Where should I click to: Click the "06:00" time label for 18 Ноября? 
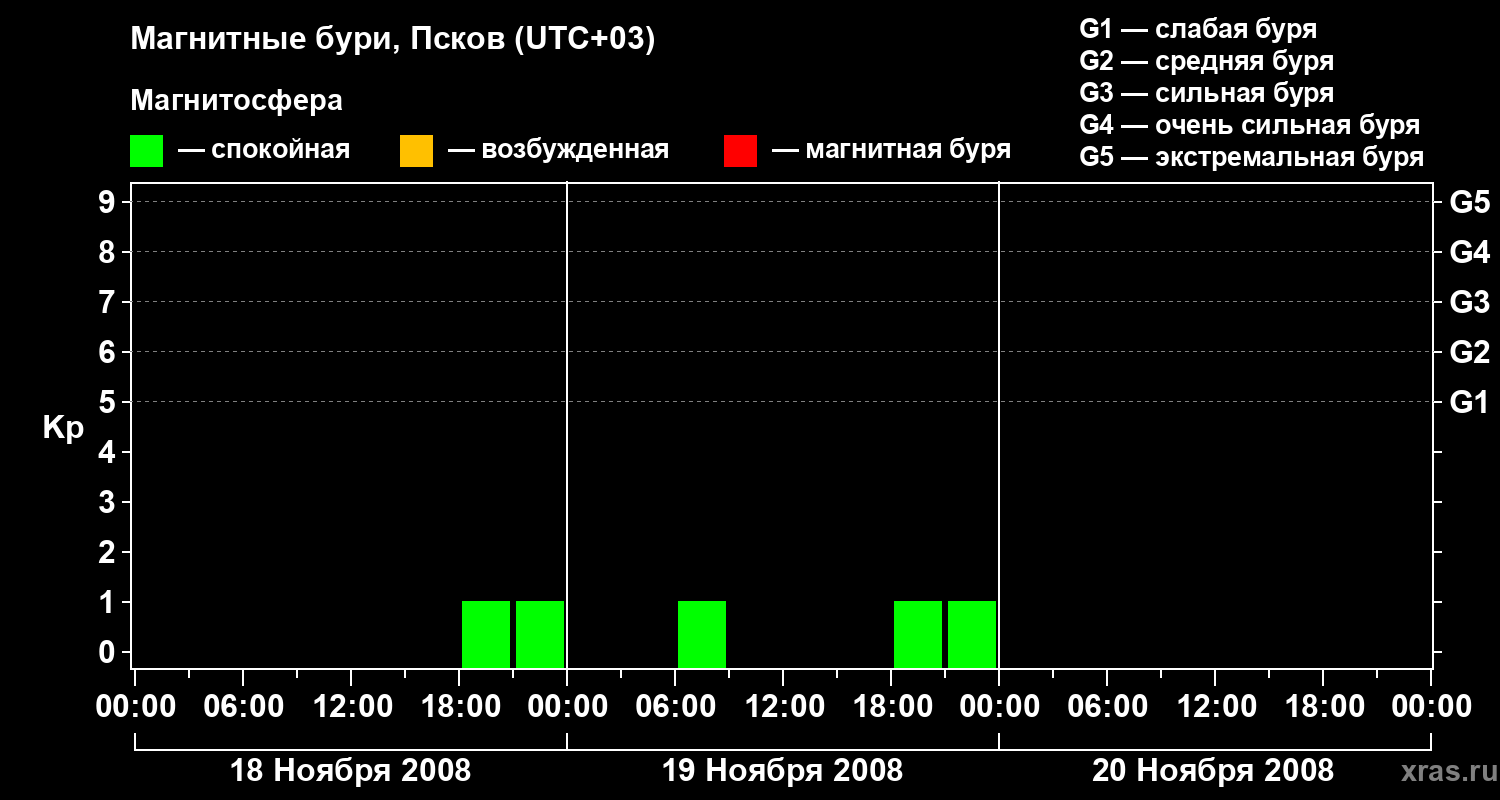coord(243,706)
